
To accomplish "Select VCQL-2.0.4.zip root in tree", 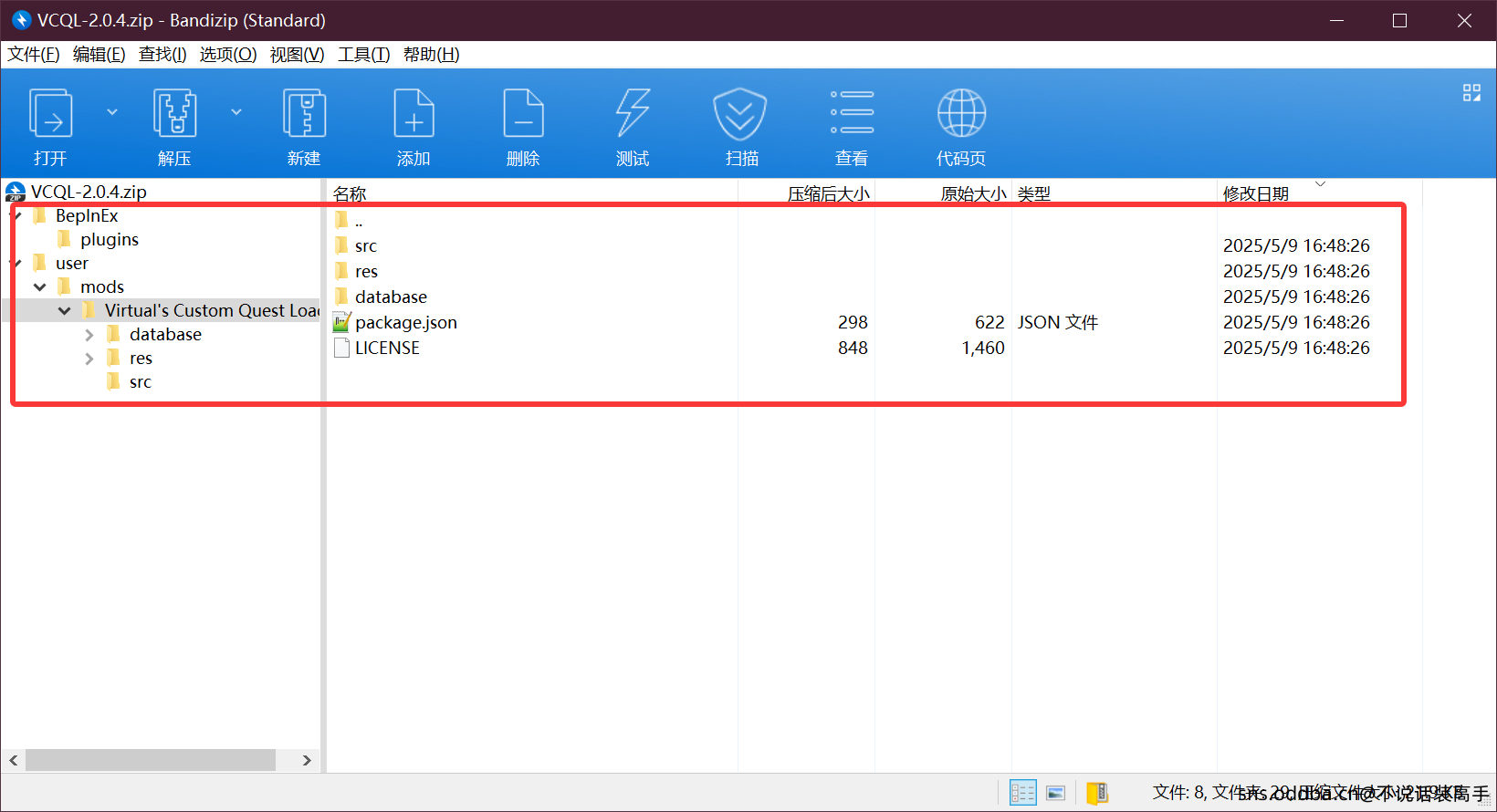I will 89,192.
